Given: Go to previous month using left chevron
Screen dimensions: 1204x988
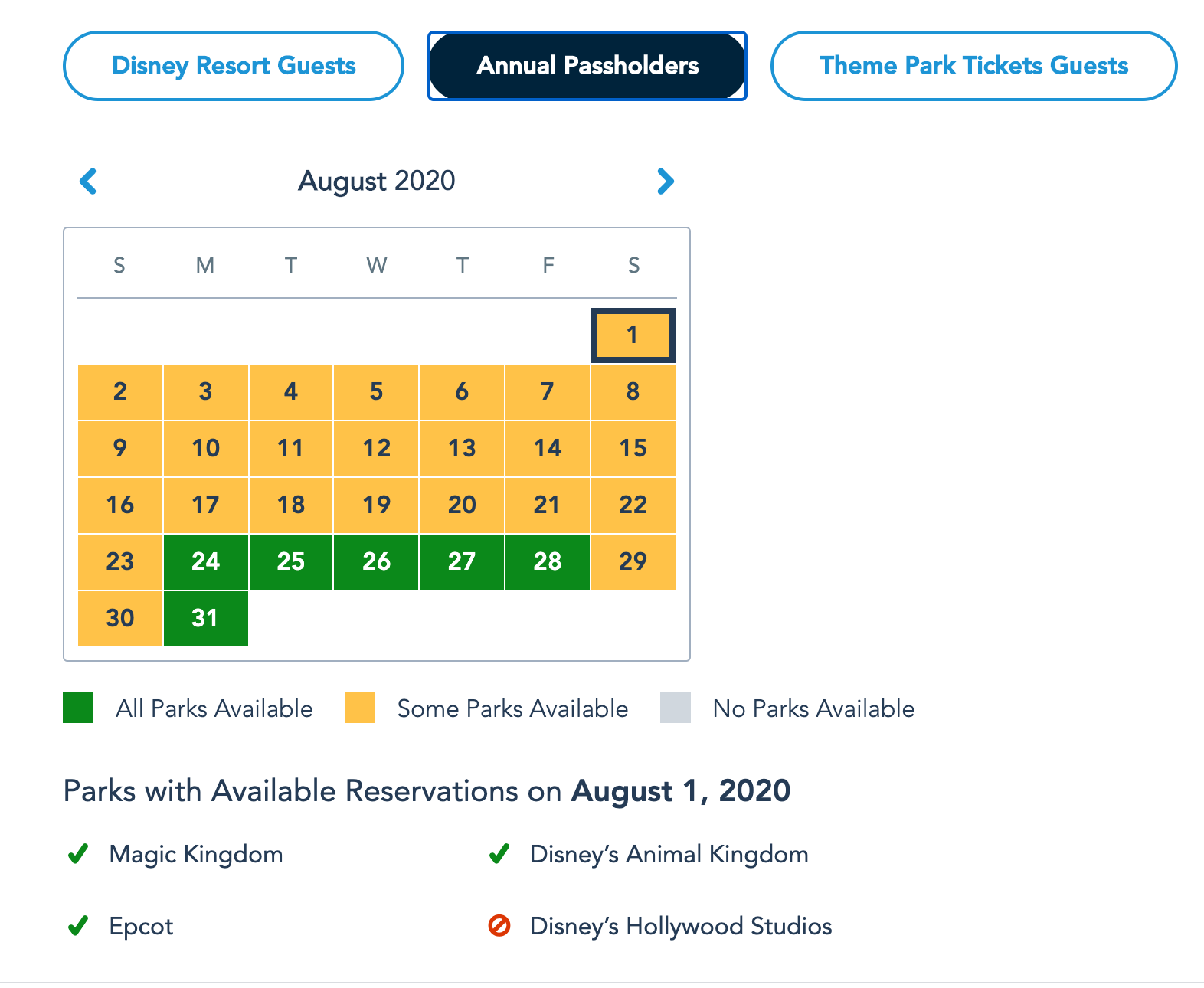Looking at the screenshot, I should (x=89, y=182).
